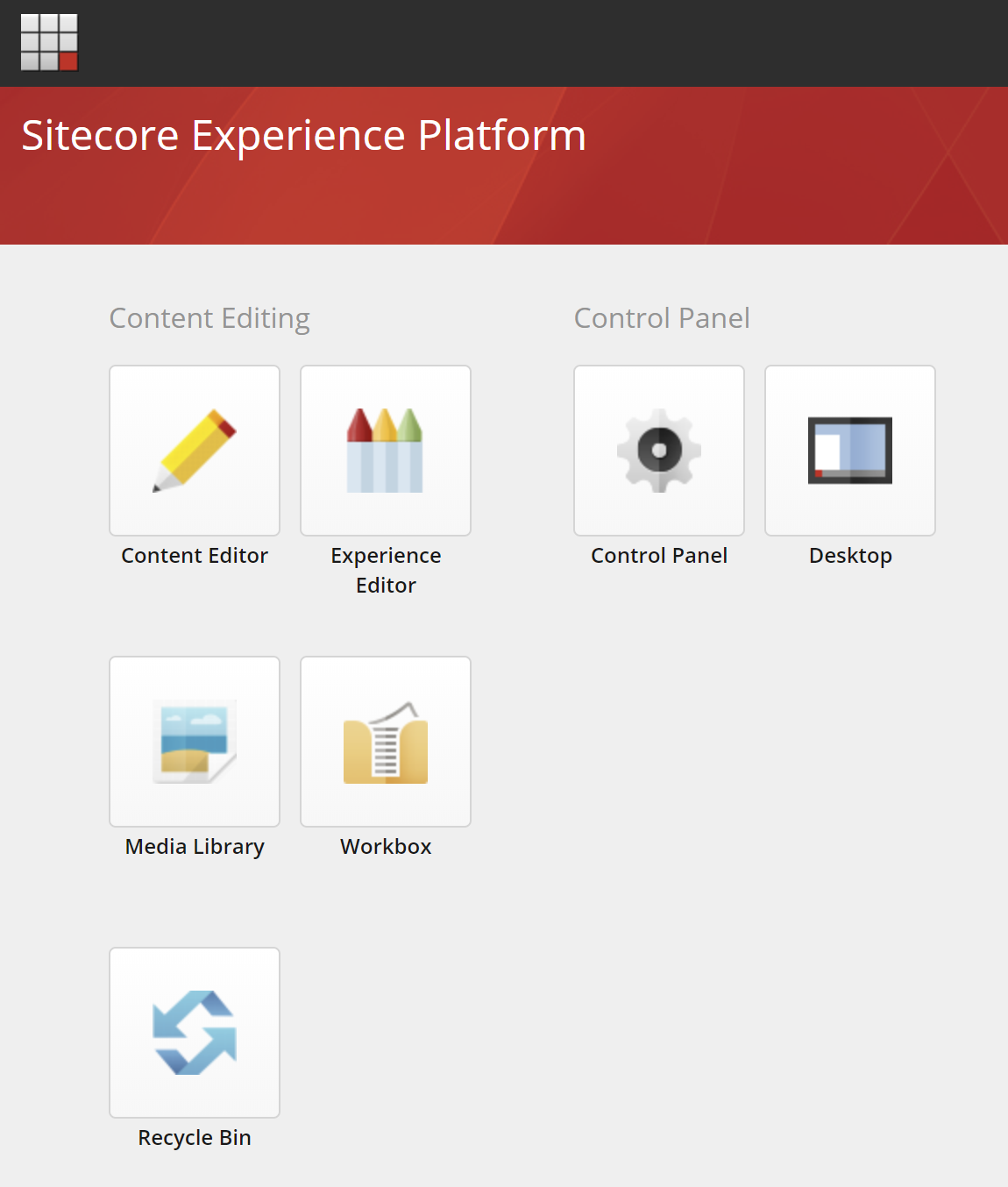Click the Sitecore Experience Platform title

click(x=303, y=136)
